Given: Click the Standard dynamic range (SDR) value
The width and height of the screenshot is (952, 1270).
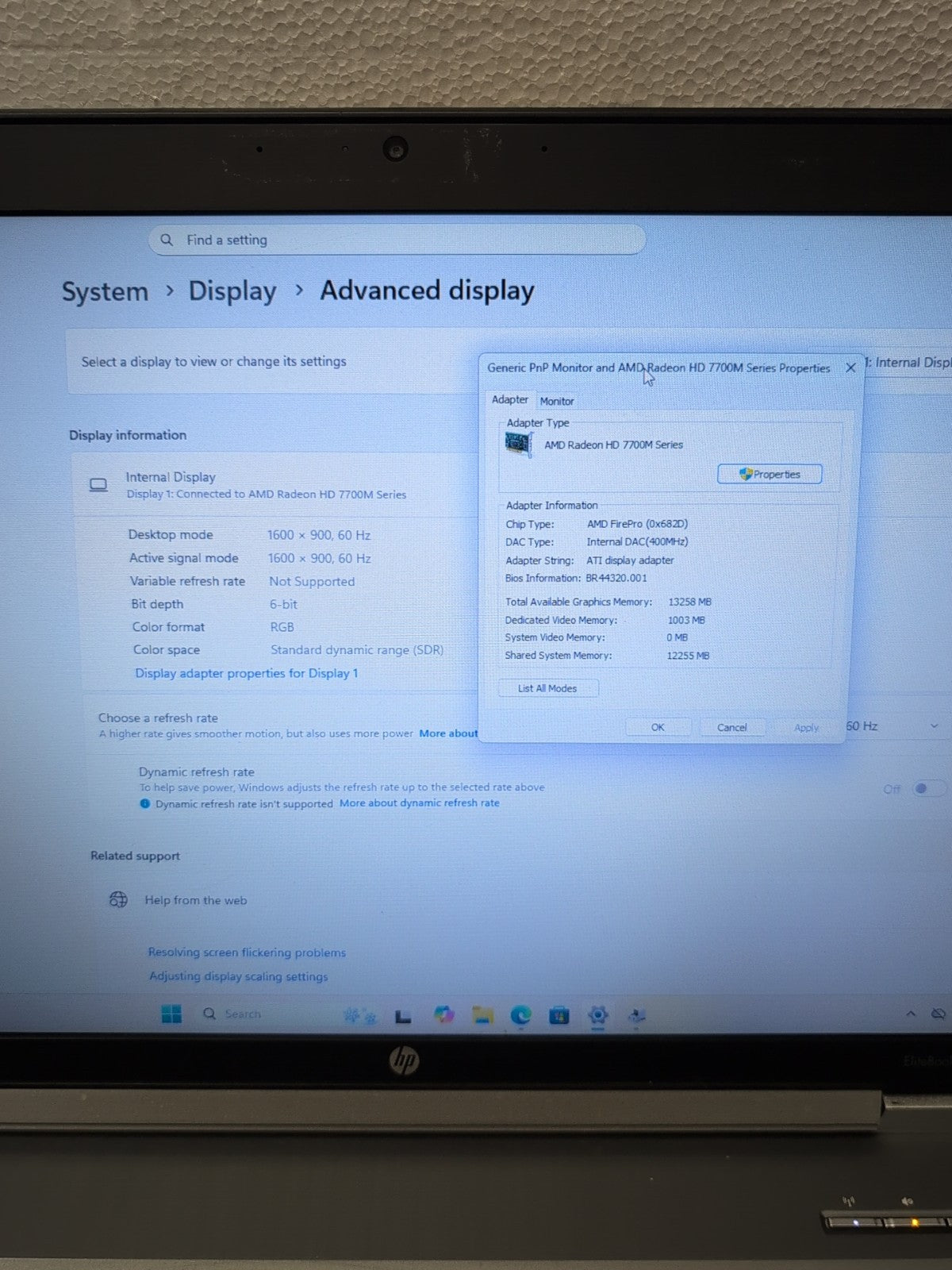Looking at the screenshot, I should [357, 650].
